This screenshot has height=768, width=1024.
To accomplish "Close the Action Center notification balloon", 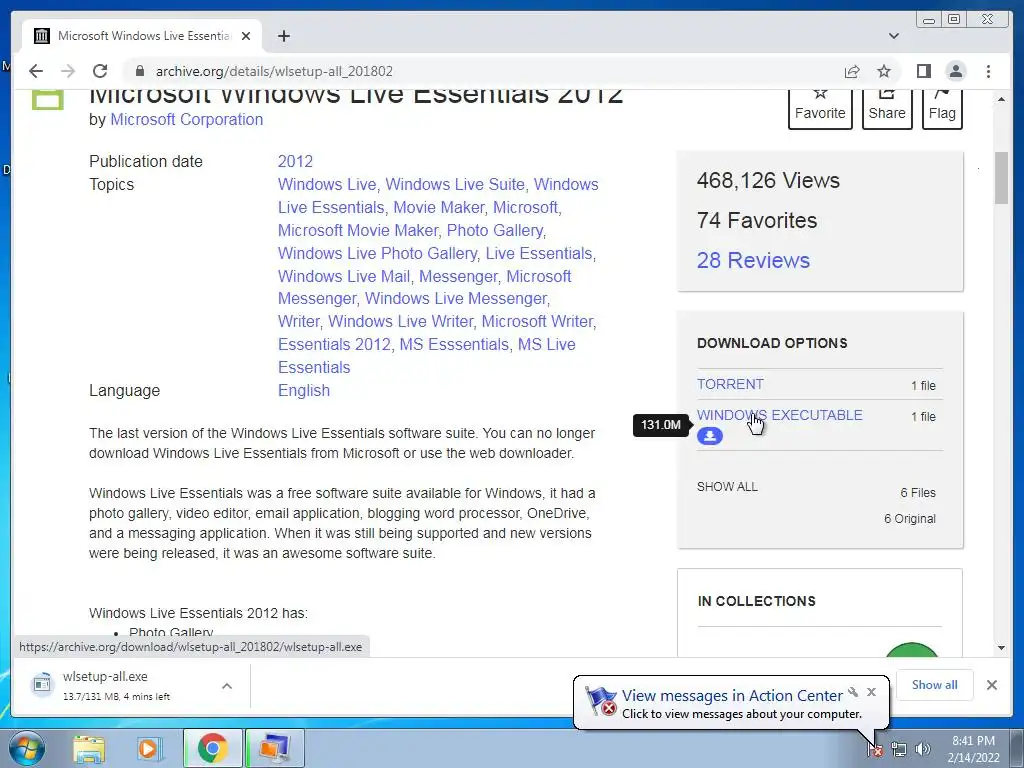I will (x=871, y=692).
